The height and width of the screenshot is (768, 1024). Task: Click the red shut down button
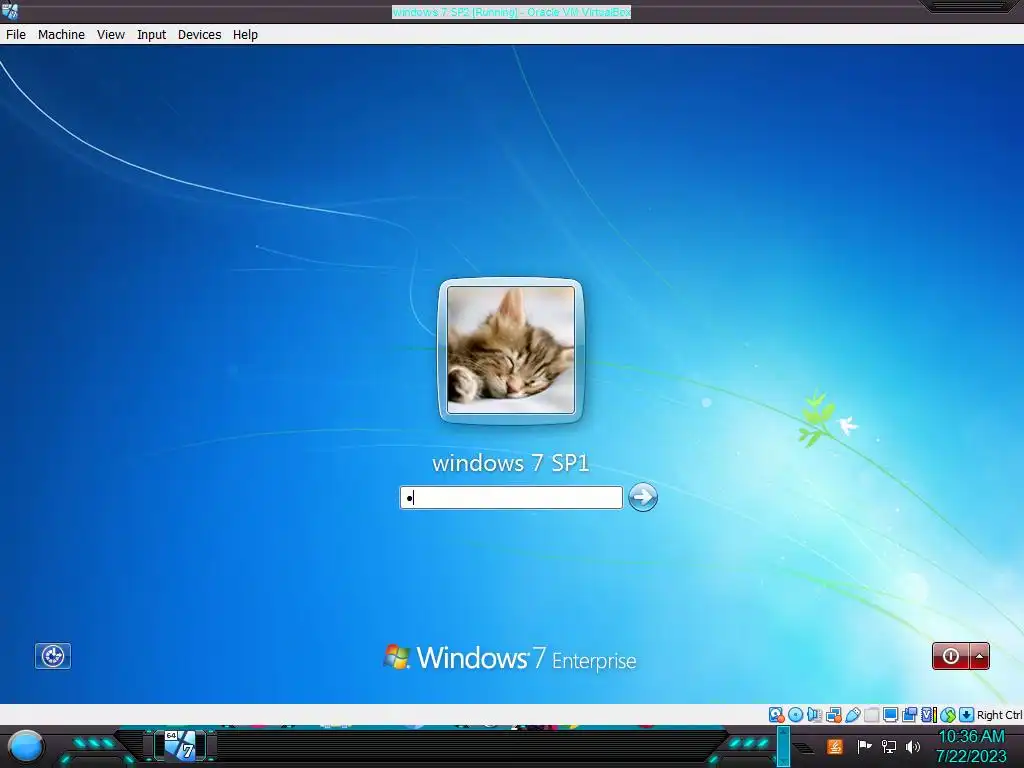(x=951, y=656)
